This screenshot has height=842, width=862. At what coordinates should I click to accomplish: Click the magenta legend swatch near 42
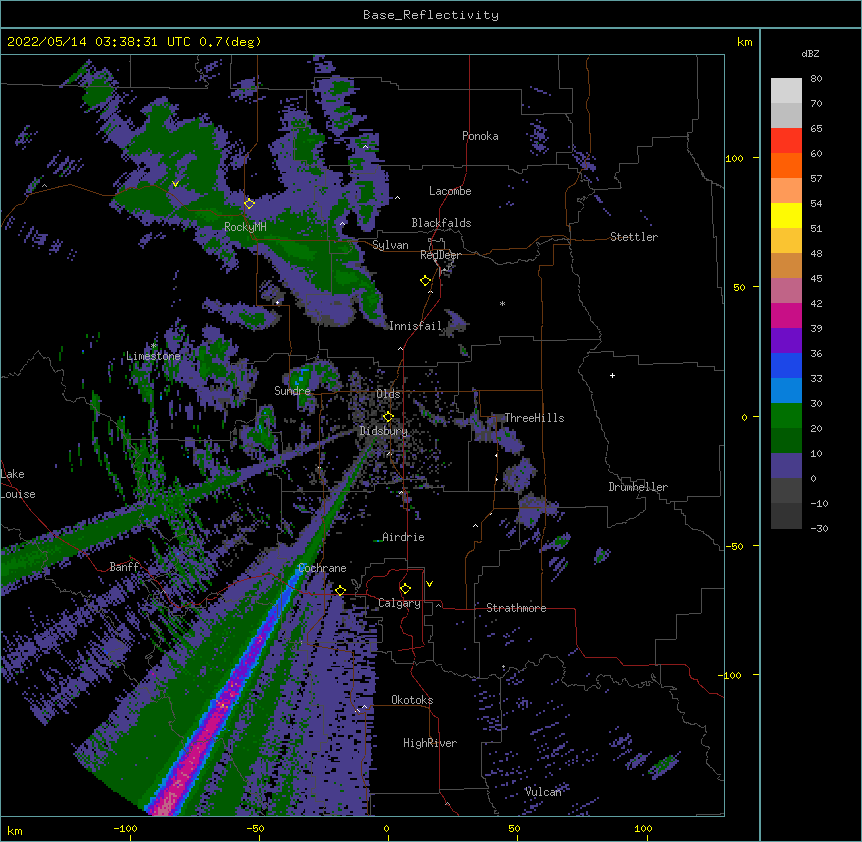pyautogui.click(x=786, y=315)
